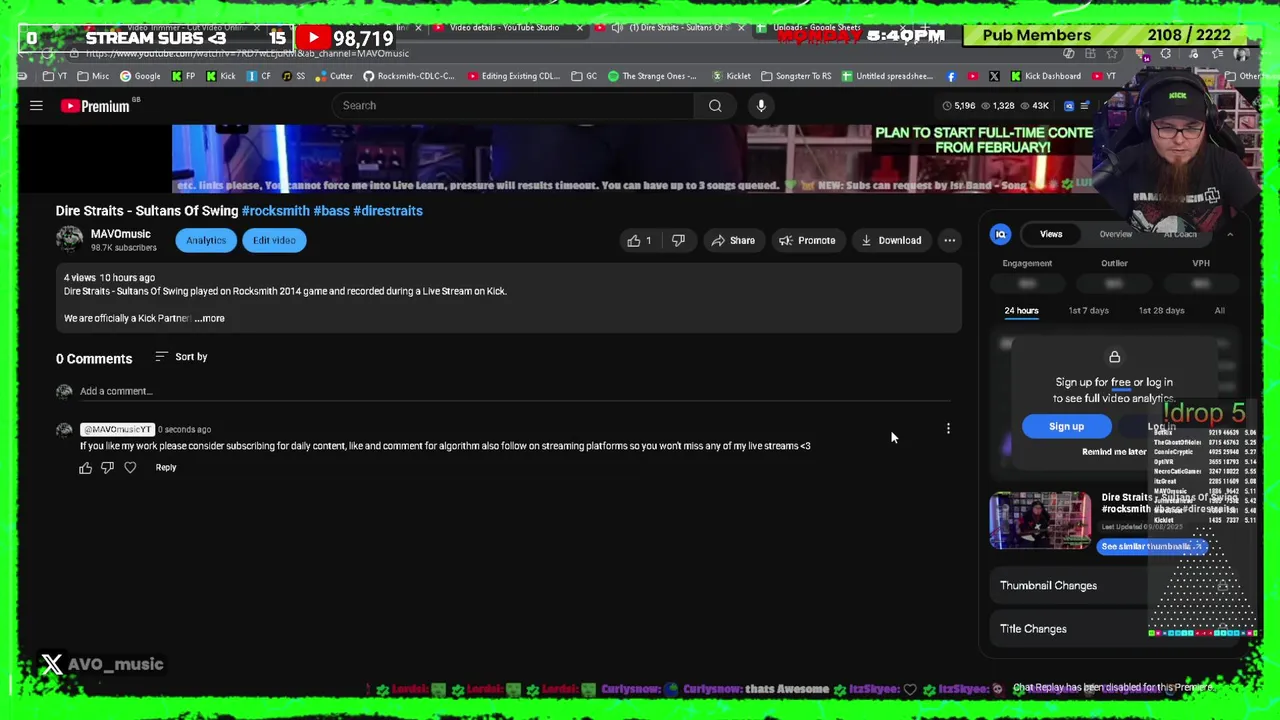
Task: Click the Share button
Action: (733, 240)
